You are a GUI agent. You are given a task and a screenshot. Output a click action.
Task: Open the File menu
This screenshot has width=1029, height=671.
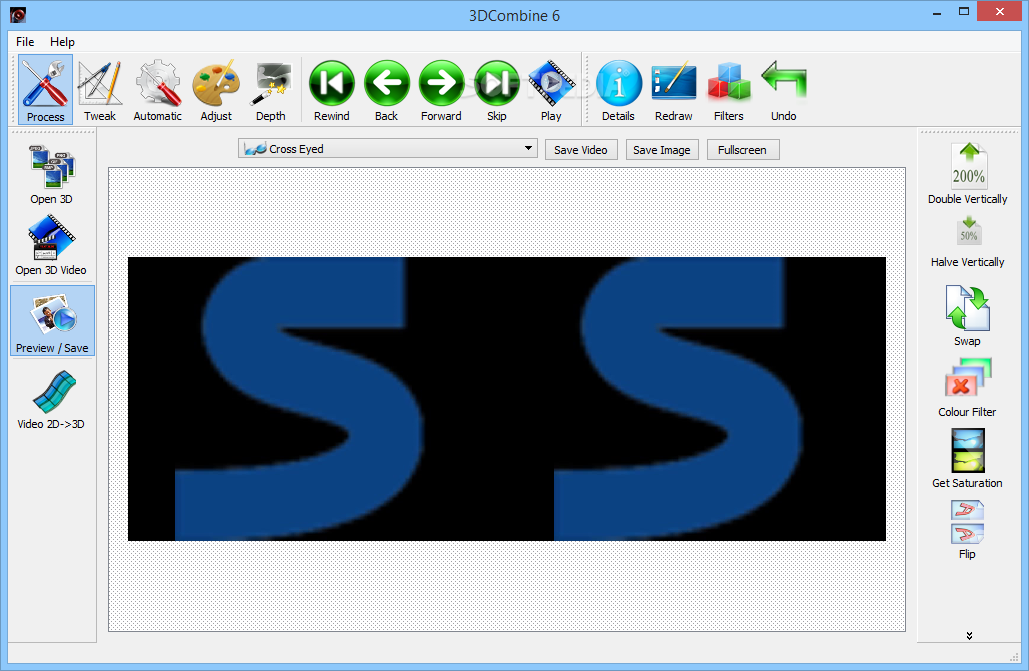(25, 41)
